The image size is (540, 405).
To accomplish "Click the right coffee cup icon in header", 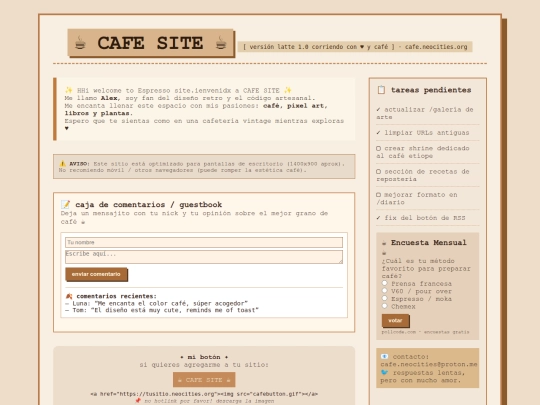I will tap(221, 43).
